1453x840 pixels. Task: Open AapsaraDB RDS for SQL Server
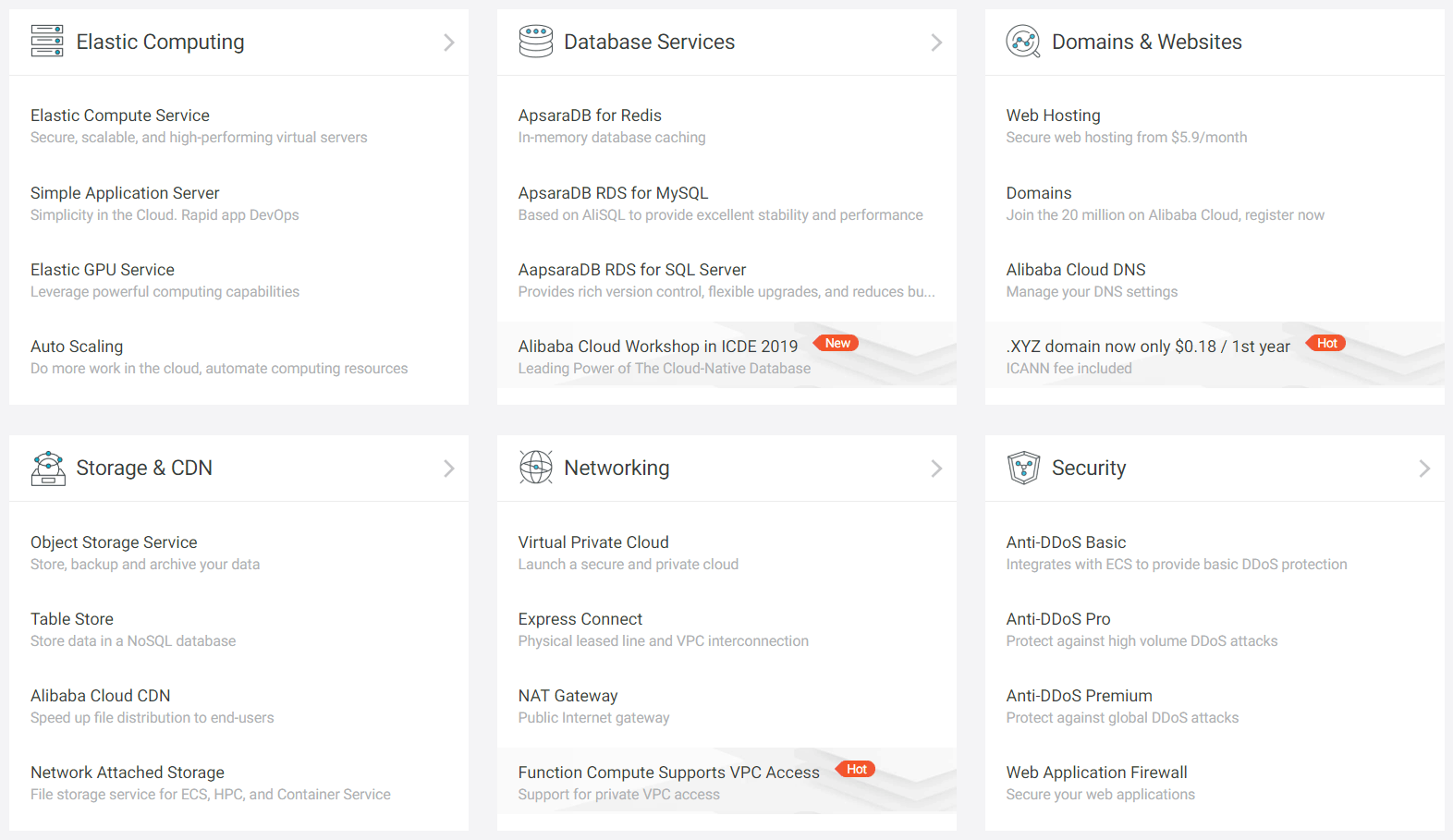[x=632, y=270]
